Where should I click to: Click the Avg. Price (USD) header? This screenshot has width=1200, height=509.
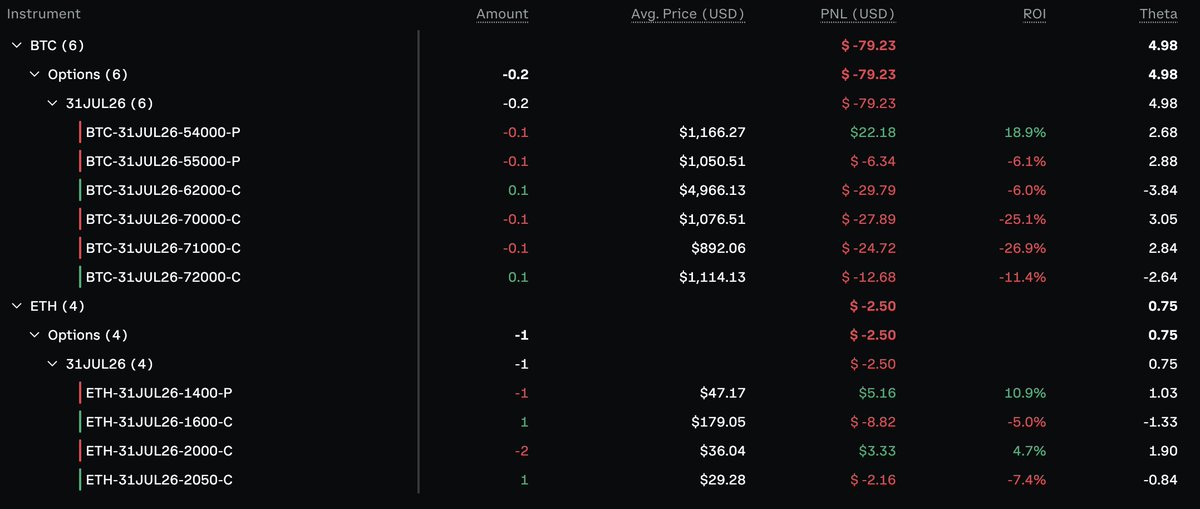[688, 14]
